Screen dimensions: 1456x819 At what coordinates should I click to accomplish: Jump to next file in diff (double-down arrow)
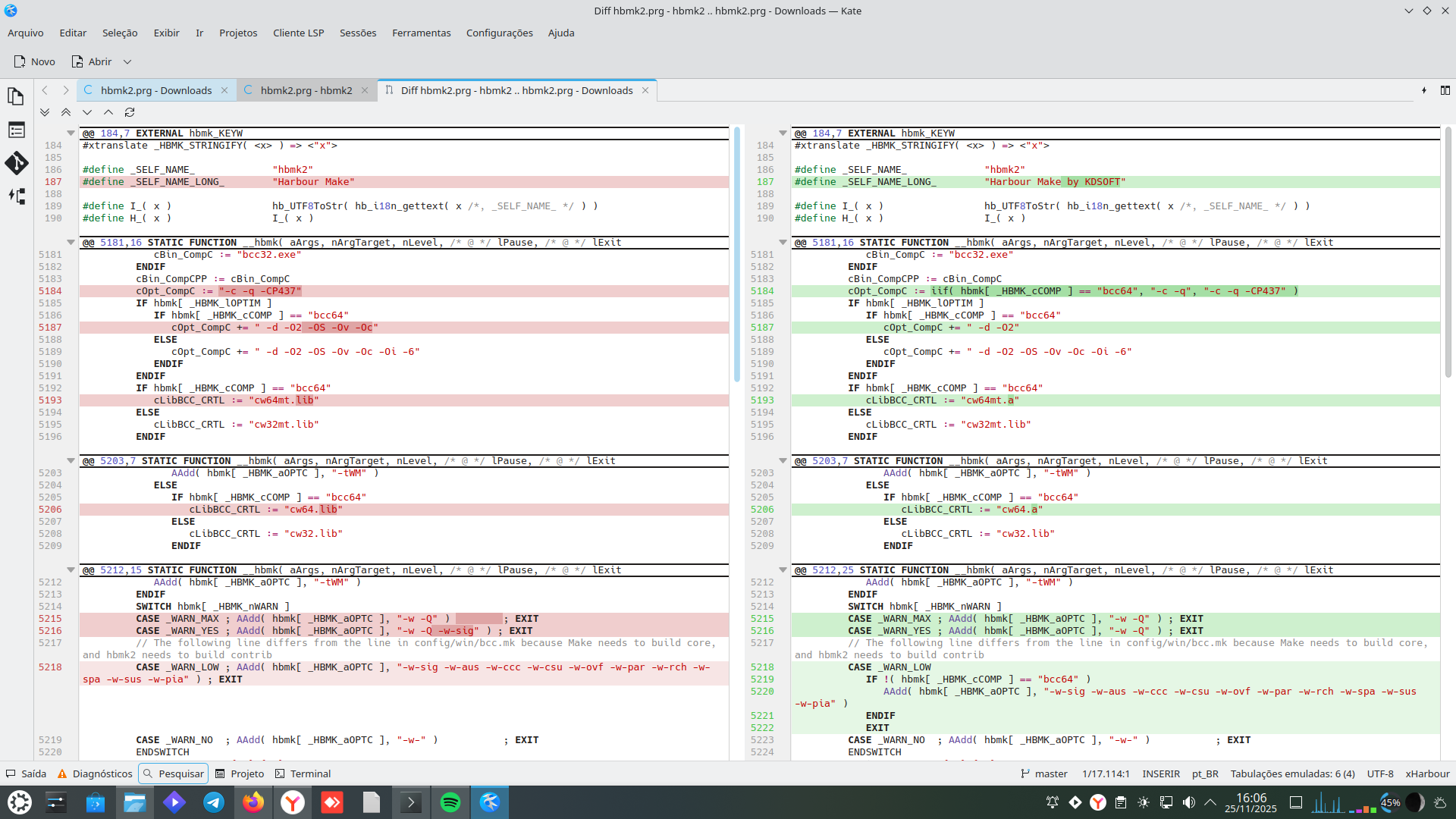[45, 112]
